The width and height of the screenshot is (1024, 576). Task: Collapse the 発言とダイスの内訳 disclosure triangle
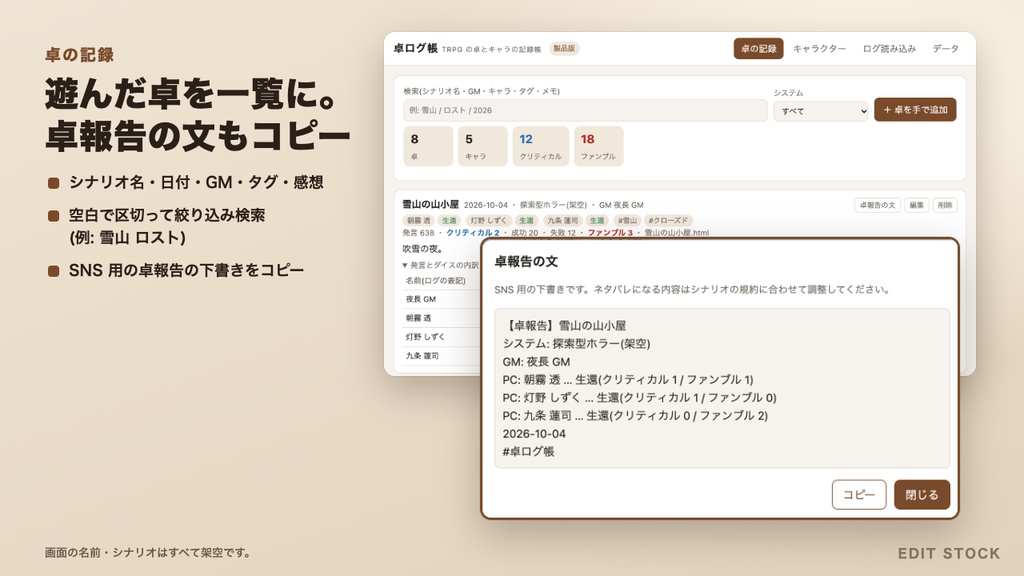click(x=405, y=265)
